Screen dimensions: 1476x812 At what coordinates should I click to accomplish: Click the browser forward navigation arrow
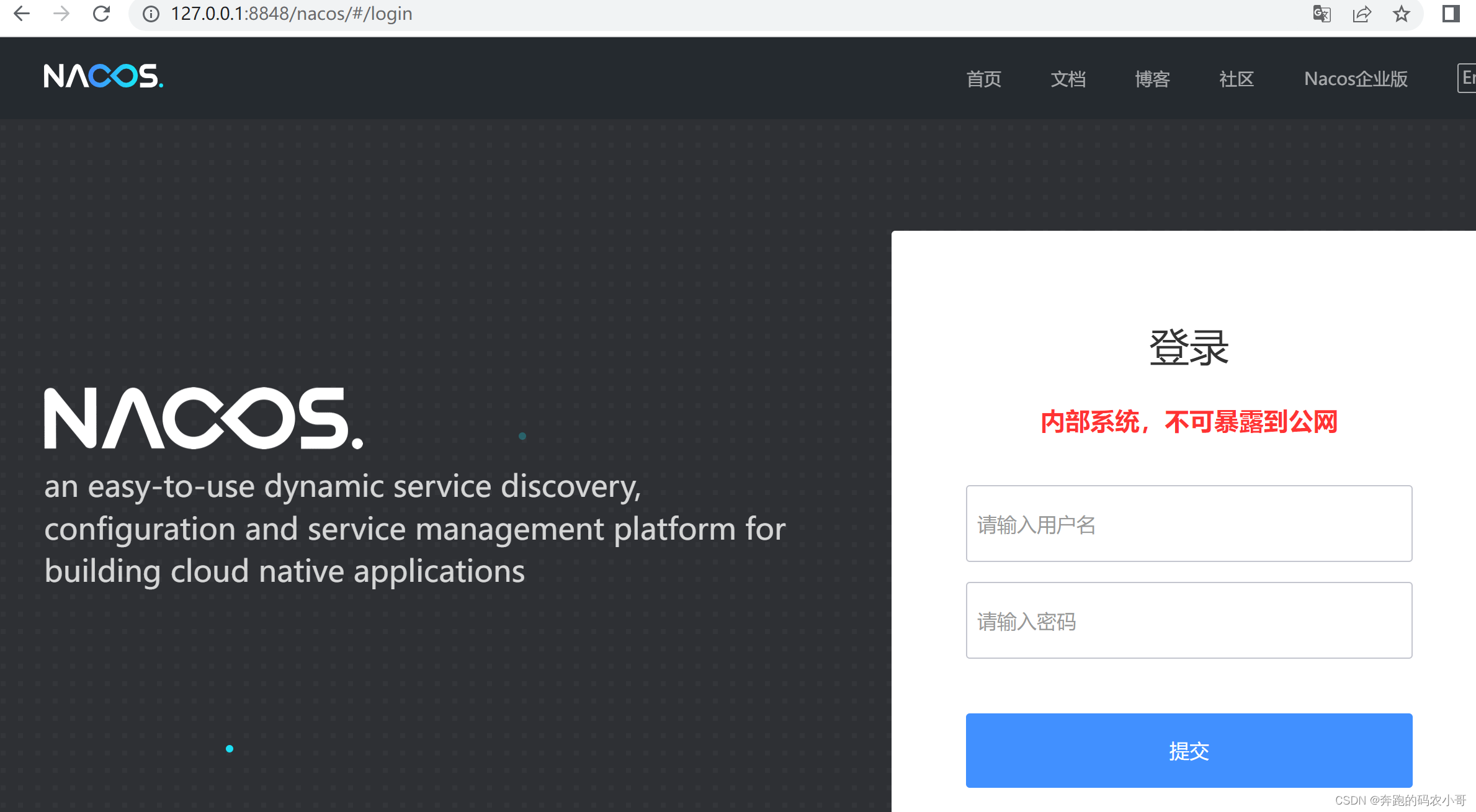click(61, 14)
